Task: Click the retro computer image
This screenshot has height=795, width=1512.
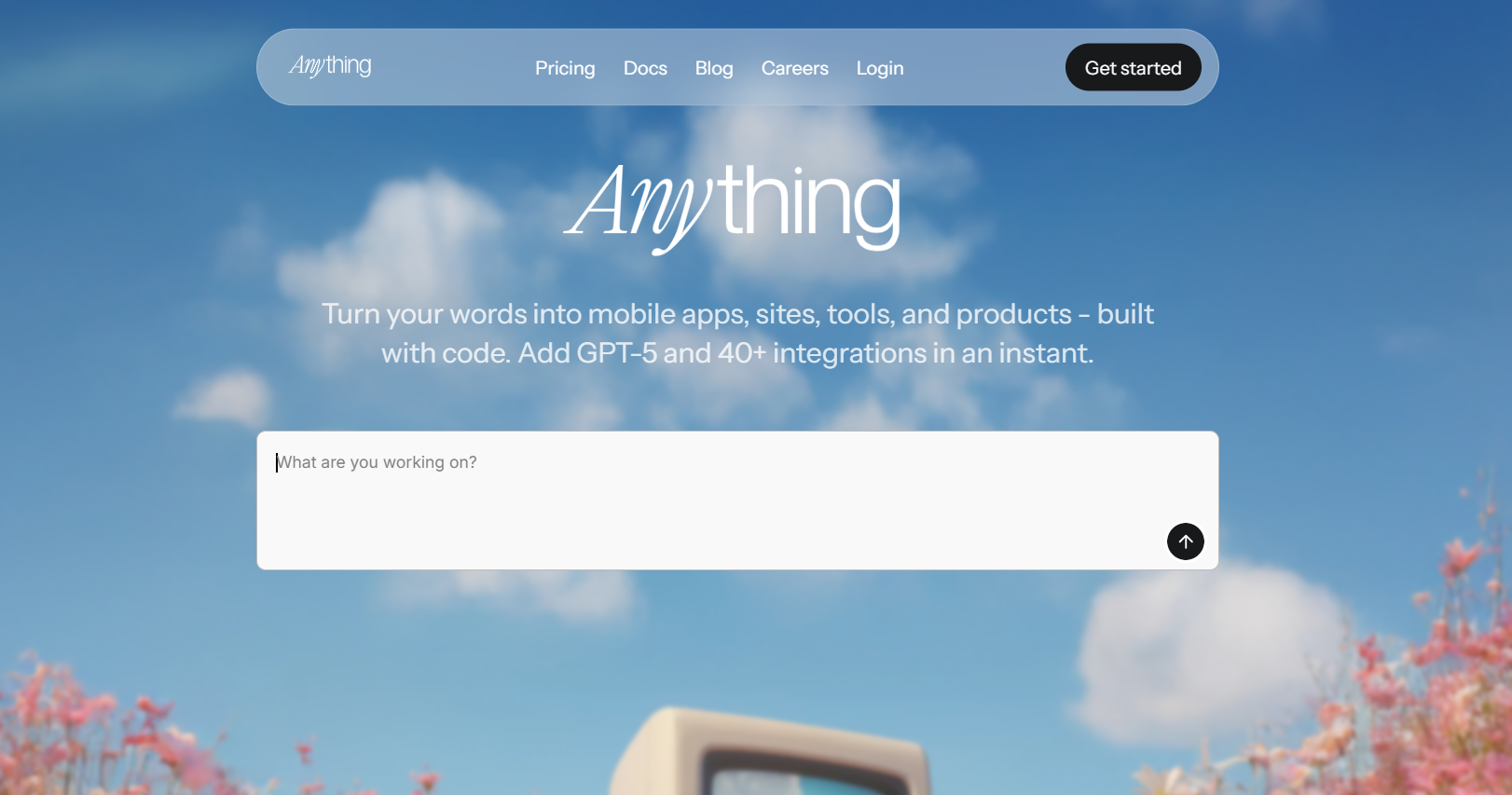Action: [772, 751]
